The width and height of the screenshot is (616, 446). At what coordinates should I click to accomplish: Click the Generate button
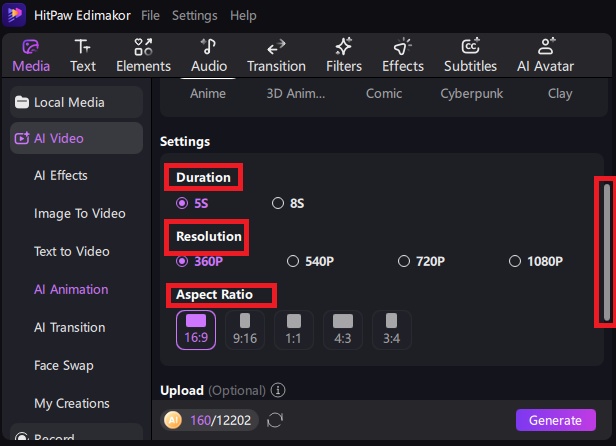pos(555,420)
